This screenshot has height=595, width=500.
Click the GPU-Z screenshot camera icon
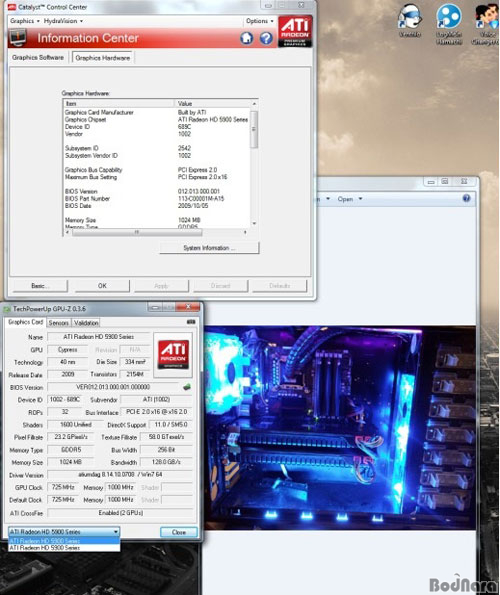coord(191,322)
